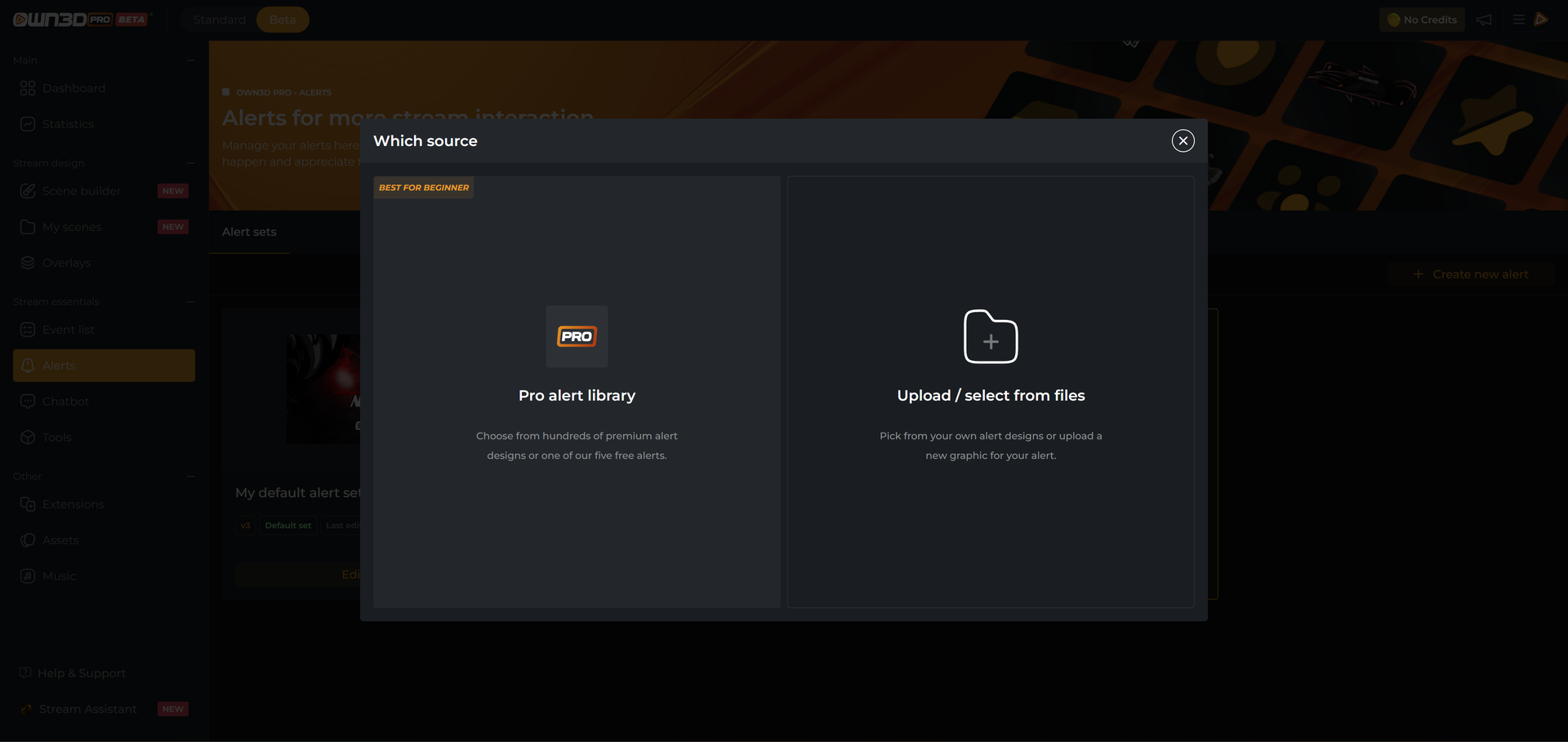Open the Music library icon

pyautogui.click(x=28, y=575)
